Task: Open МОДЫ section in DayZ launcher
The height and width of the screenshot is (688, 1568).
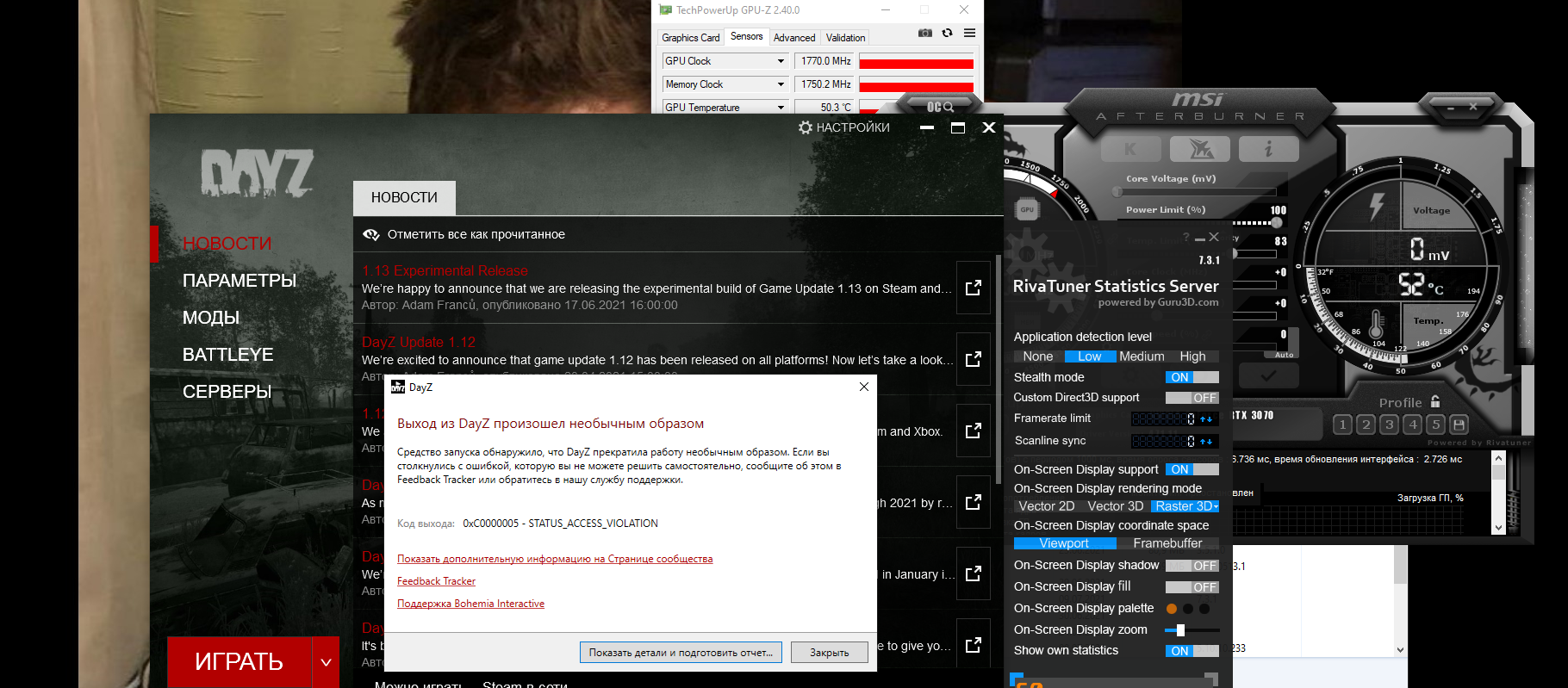Action: [211, 318]
